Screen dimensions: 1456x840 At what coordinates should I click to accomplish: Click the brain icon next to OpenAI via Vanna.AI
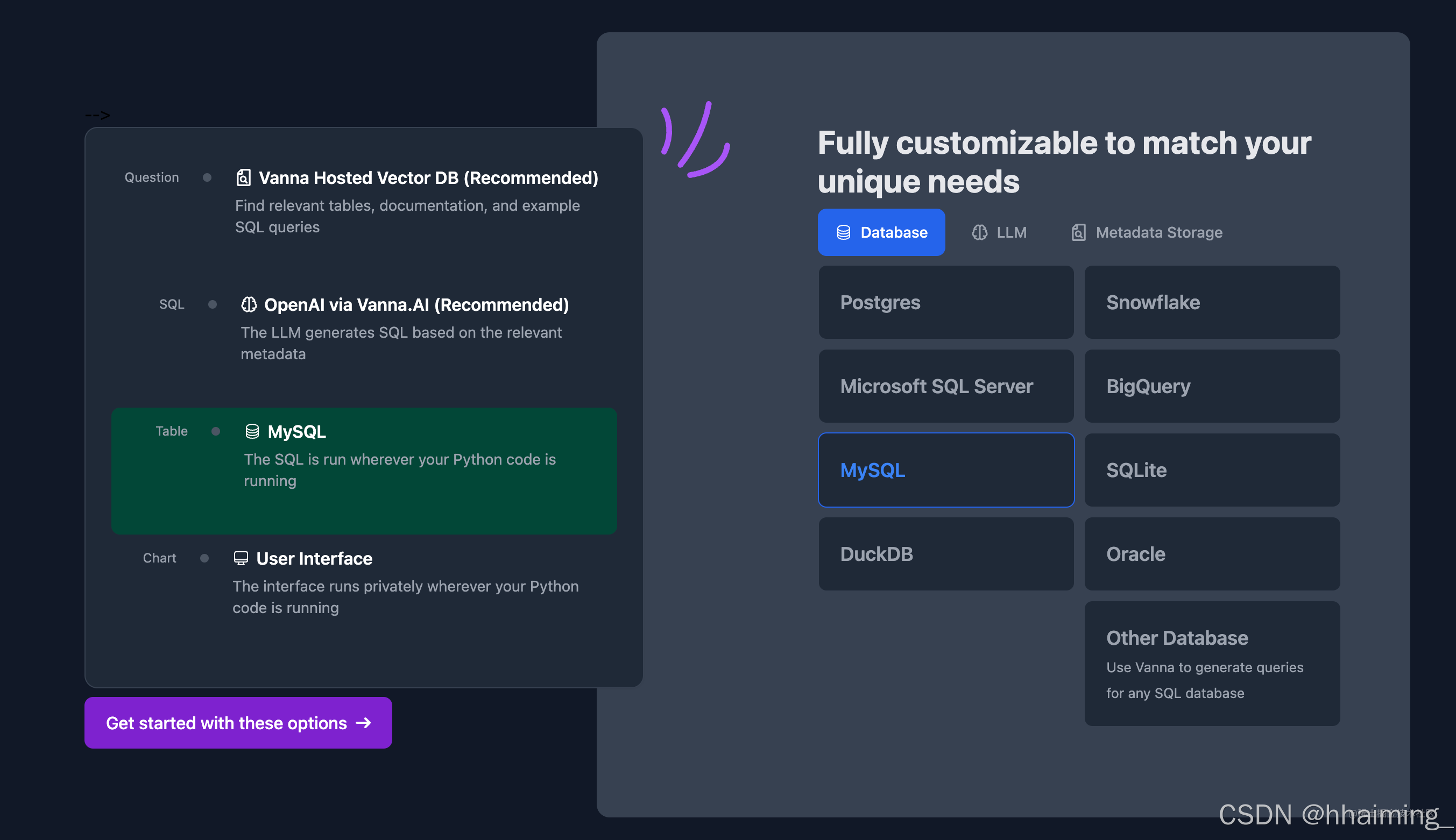click(249, 304)
